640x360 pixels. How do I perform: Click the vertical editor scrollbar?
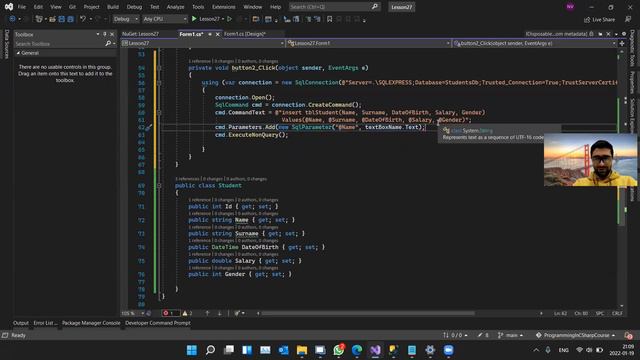tap(622, 179)
